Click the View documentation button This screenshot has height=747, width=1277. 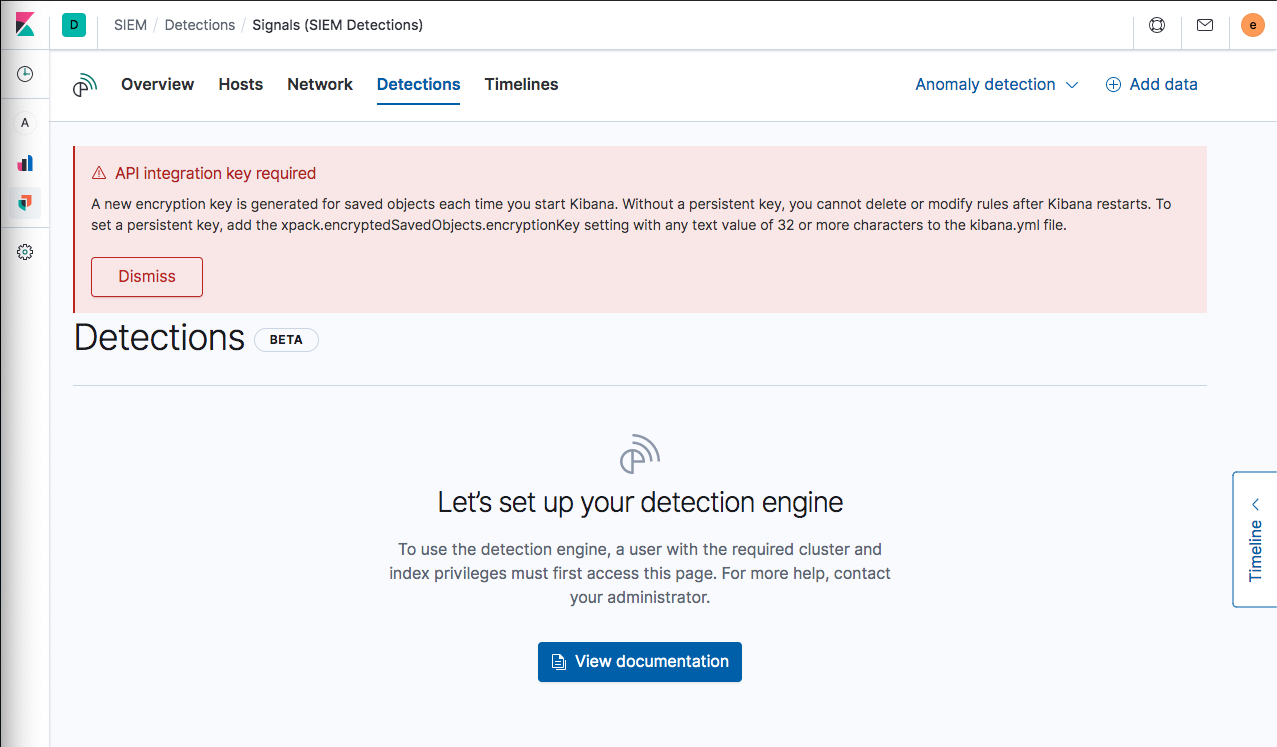pos(640,662)
